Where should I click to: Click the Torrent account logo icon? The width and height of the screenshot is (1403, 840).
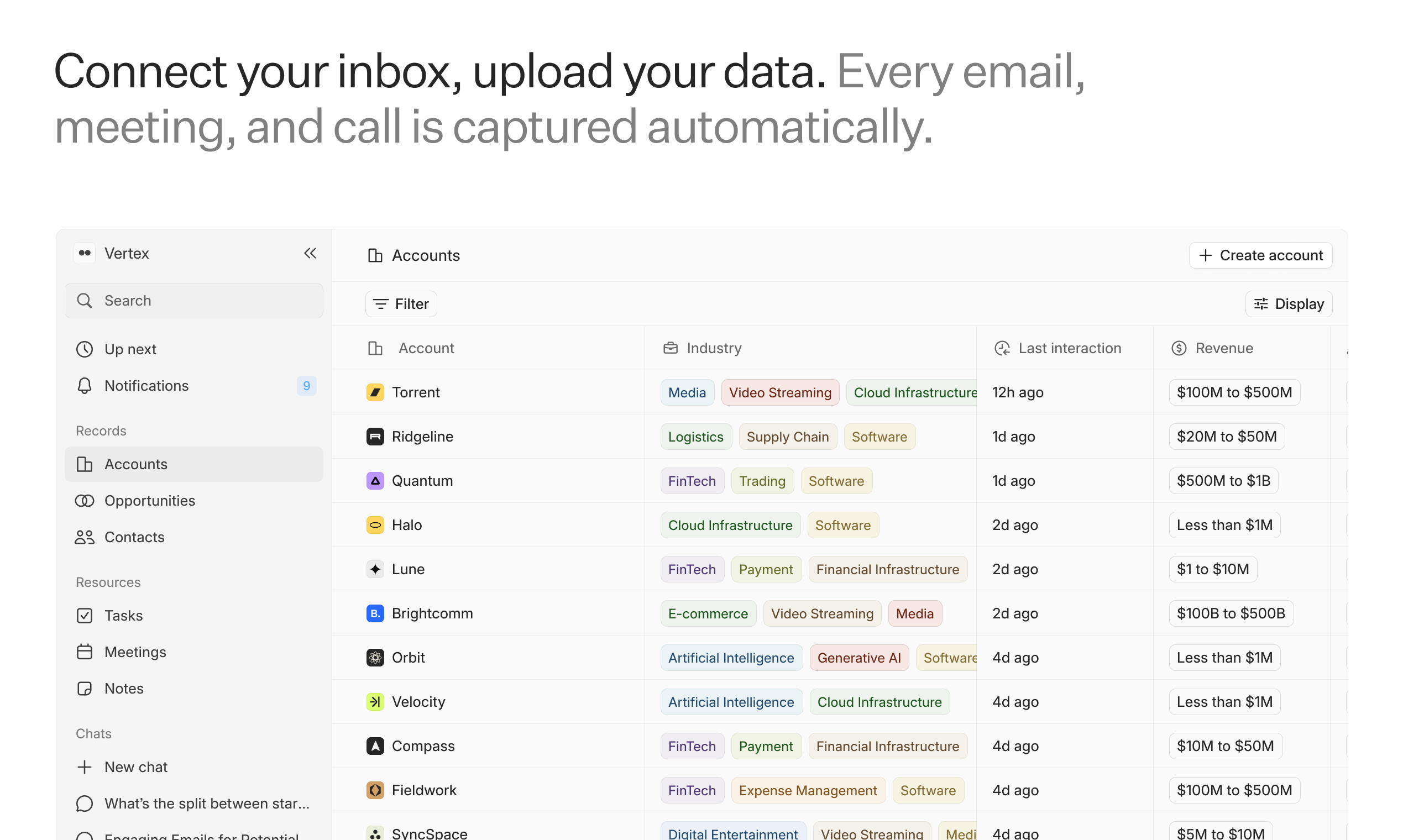point(375,392)
